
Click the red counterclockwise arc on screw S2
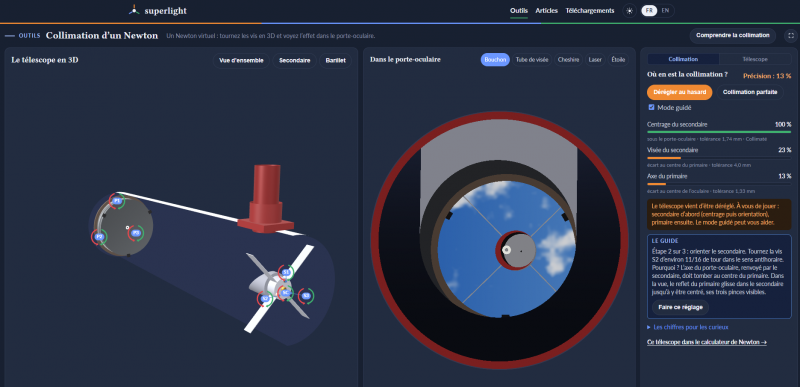coord(259,299)
